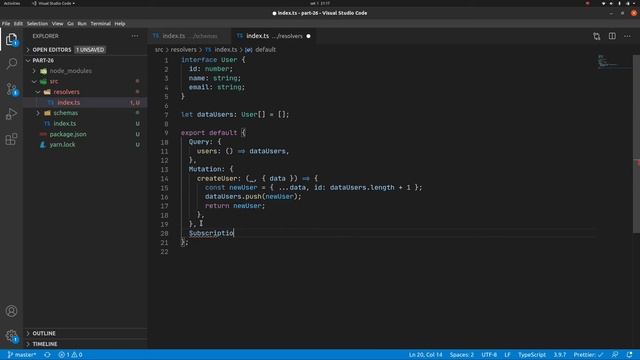Click the Prettier status indicator
This screenshot has width=640, height=360.
588,355
